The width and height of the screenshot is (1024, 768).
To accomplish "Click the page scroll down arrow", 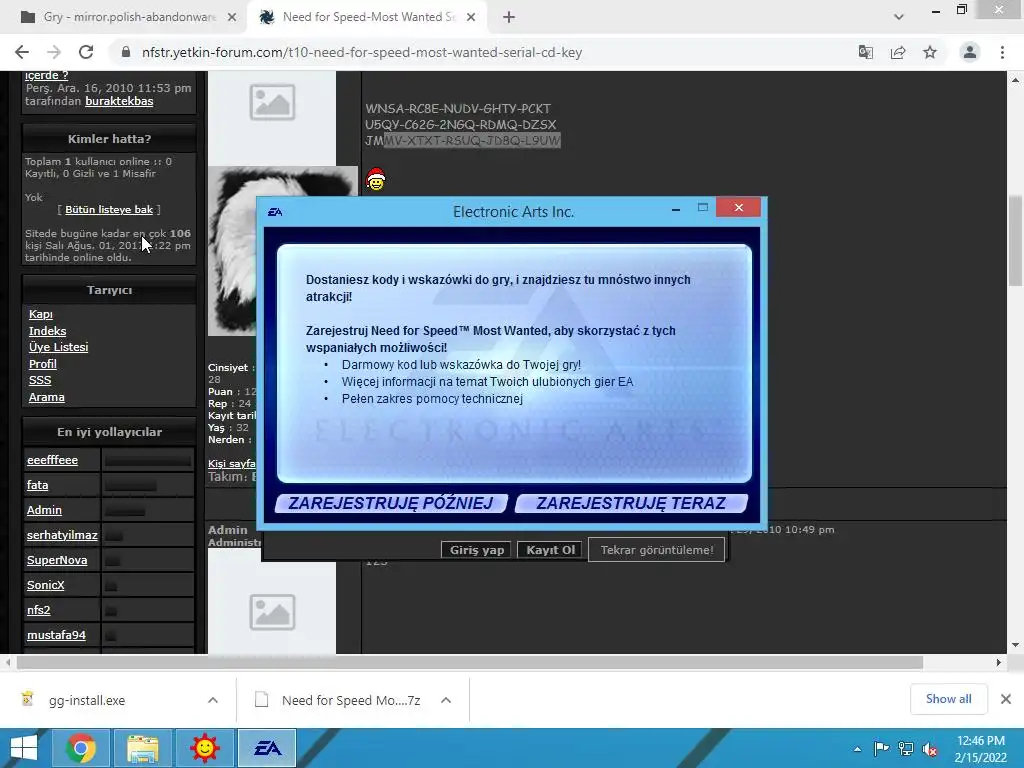I will (x=1014, y=645).
